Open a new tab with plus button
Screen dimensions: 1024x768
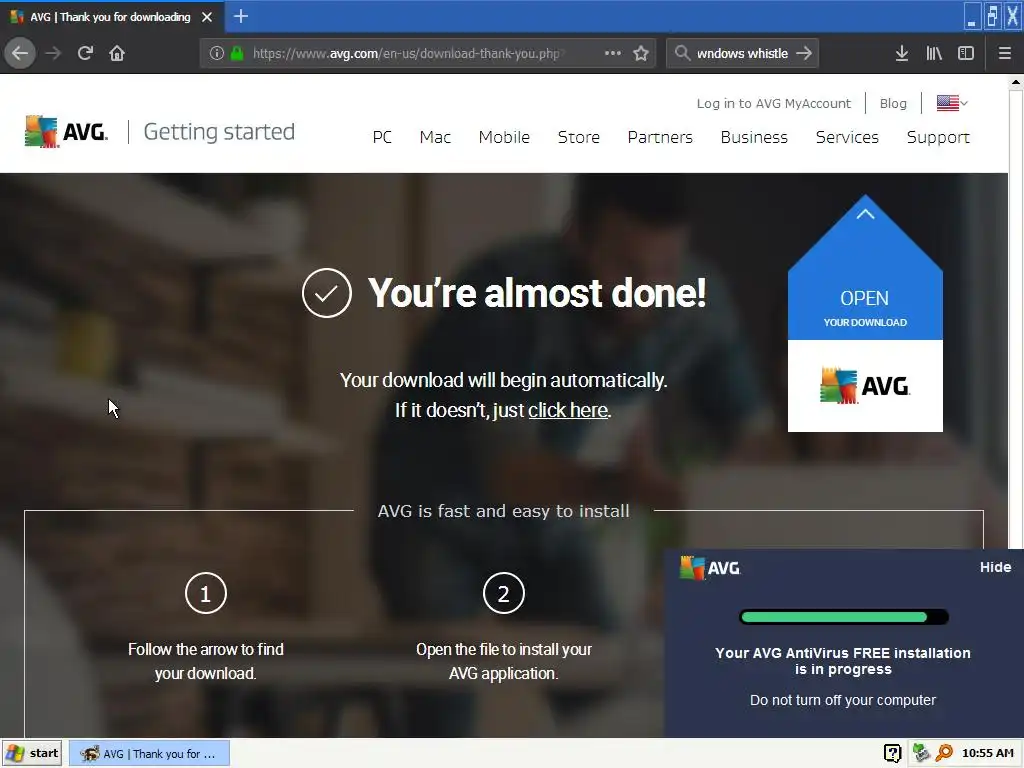(x=241, y=16)
